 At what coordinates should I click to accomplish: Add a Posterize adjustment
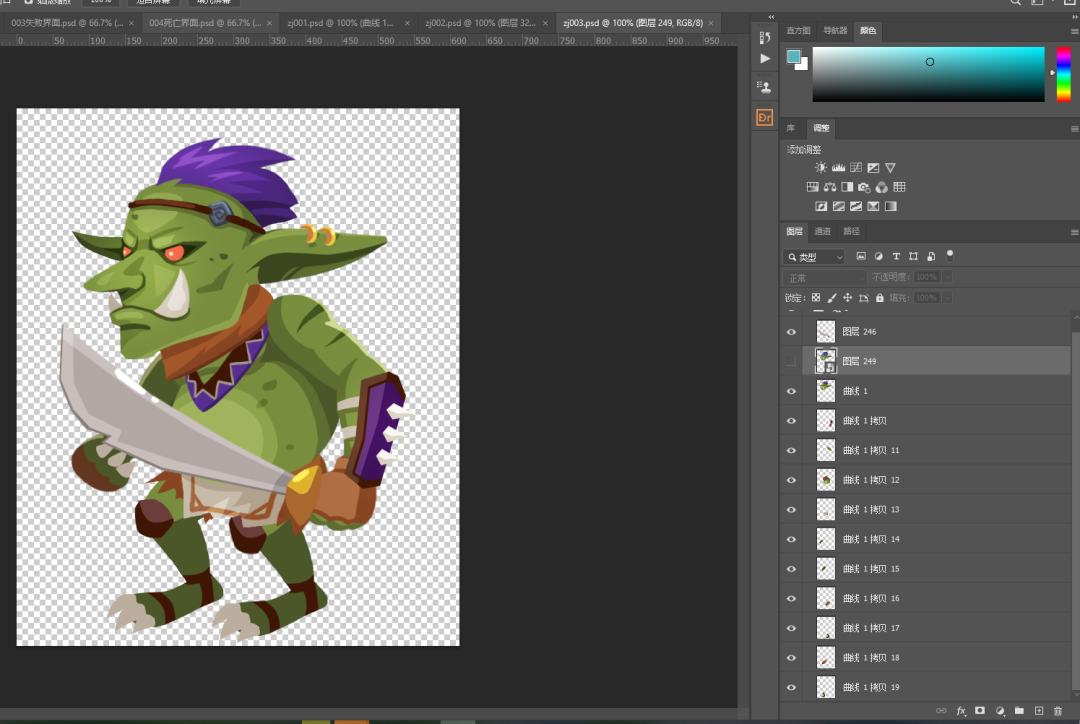point(838,206)
